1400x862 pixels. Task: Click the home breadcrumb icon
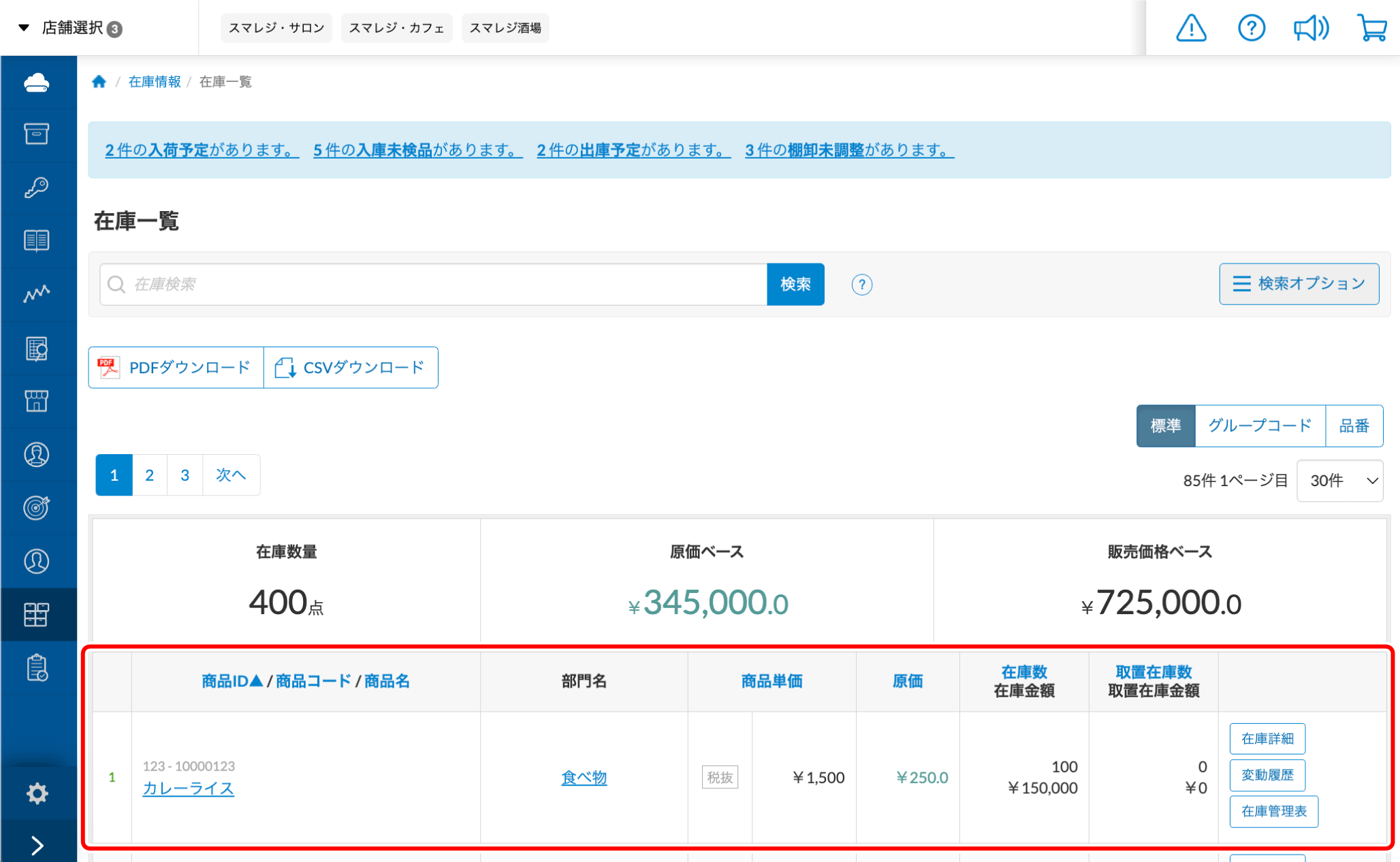pos(99,82)
